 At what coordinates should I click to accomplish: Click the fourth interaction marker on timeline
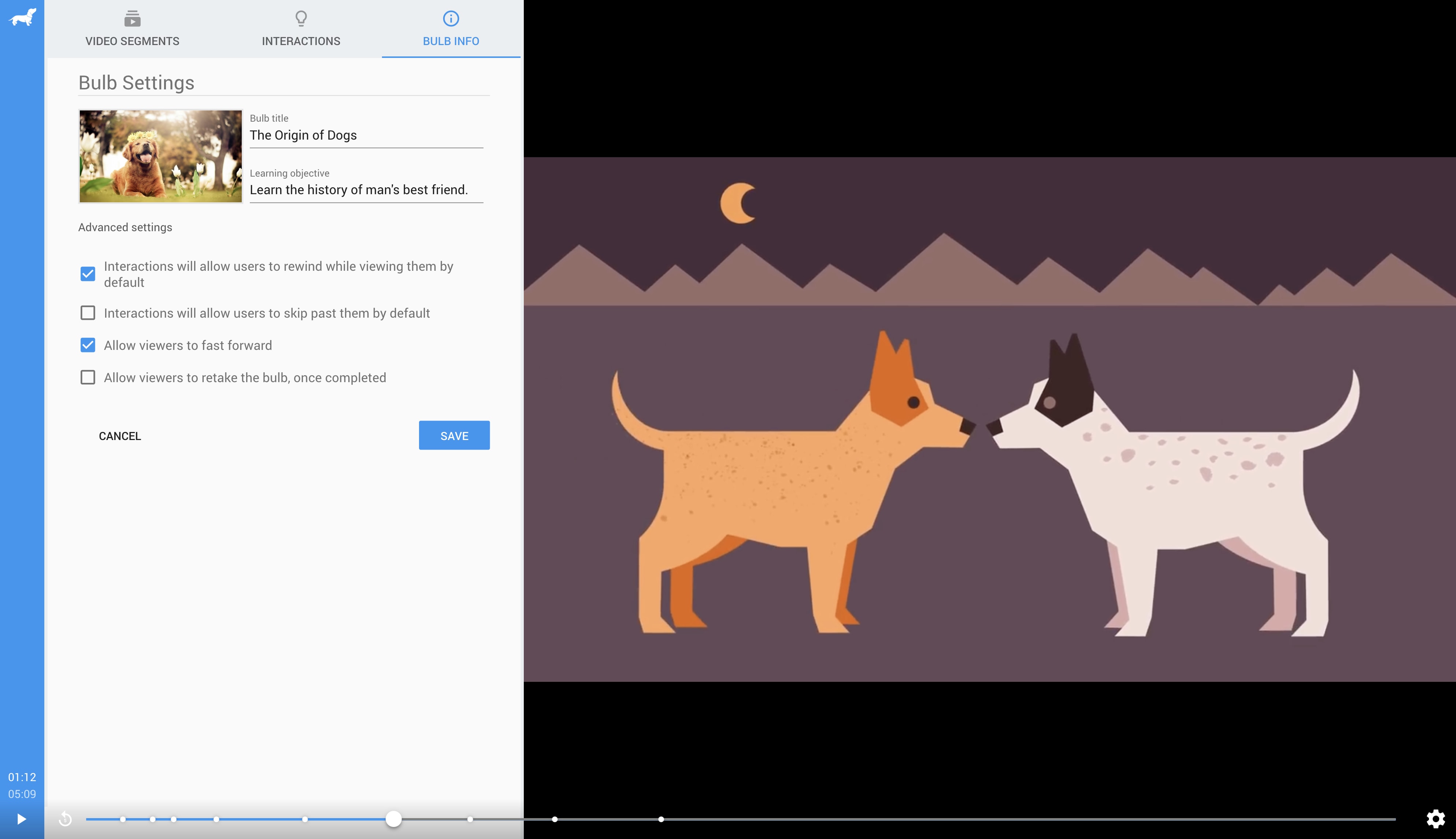pyautogui.click(x=216, y=819)
